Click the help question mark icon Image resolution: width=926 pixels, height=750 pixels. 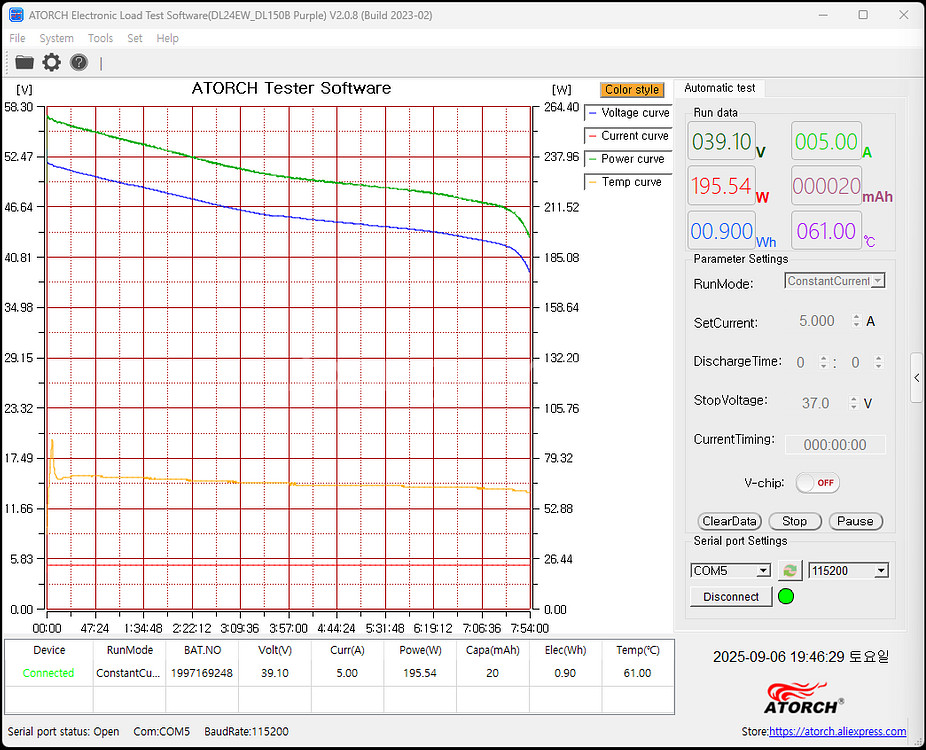(79, 62)
